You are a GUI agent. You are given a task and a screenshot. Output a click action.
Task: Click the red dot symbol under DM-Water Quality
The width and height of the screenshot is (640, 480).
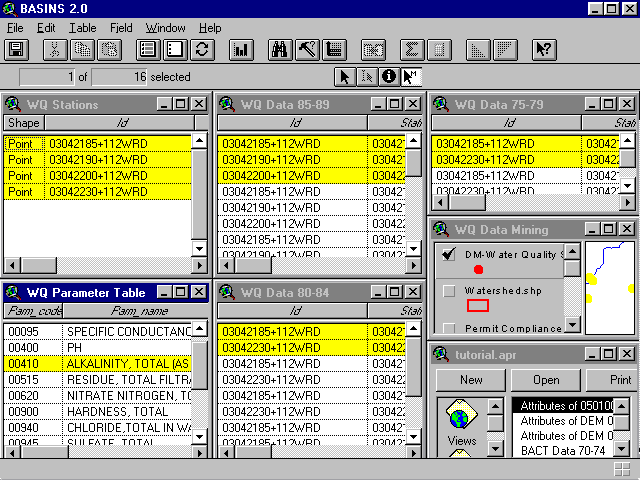click(x=478, y=269)
